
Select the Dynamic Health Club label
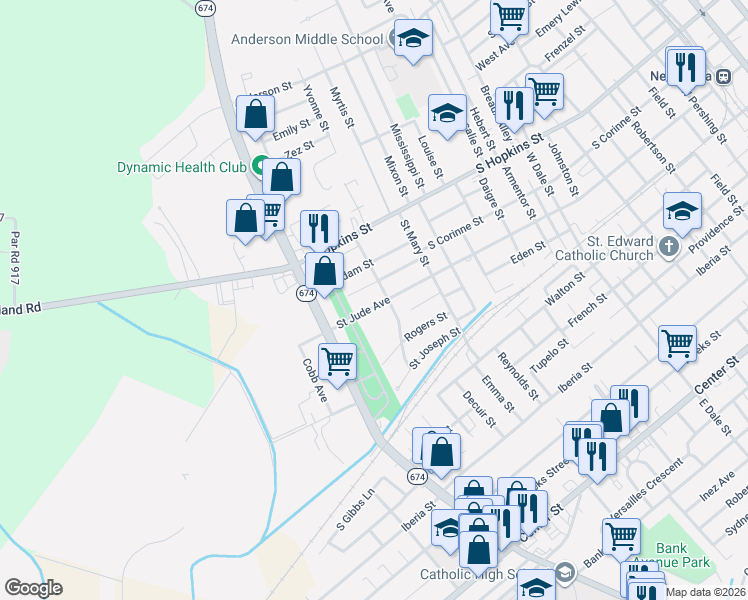coord(182,167)
